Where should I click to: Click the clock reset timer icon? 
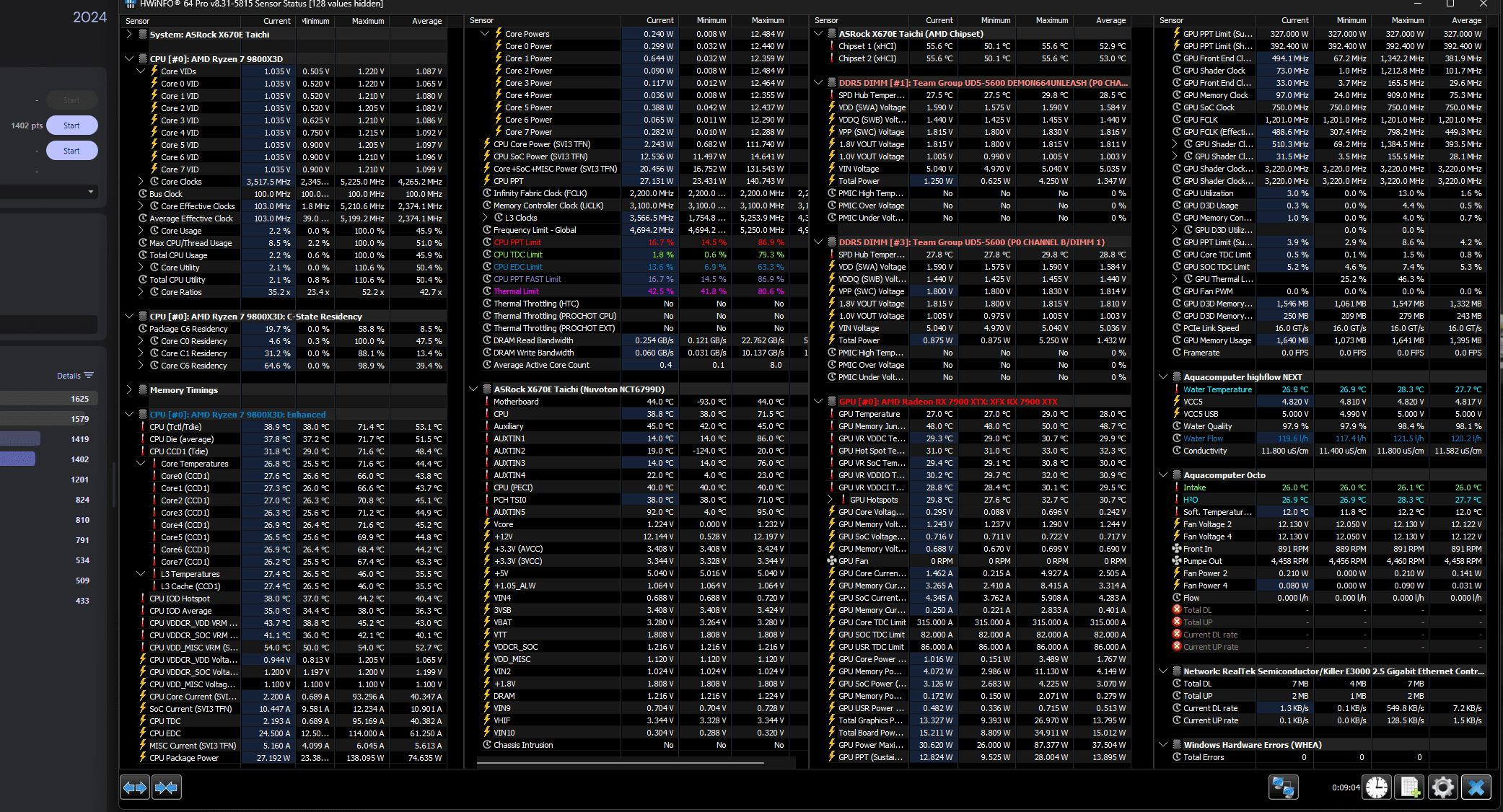pos(1376,787)
